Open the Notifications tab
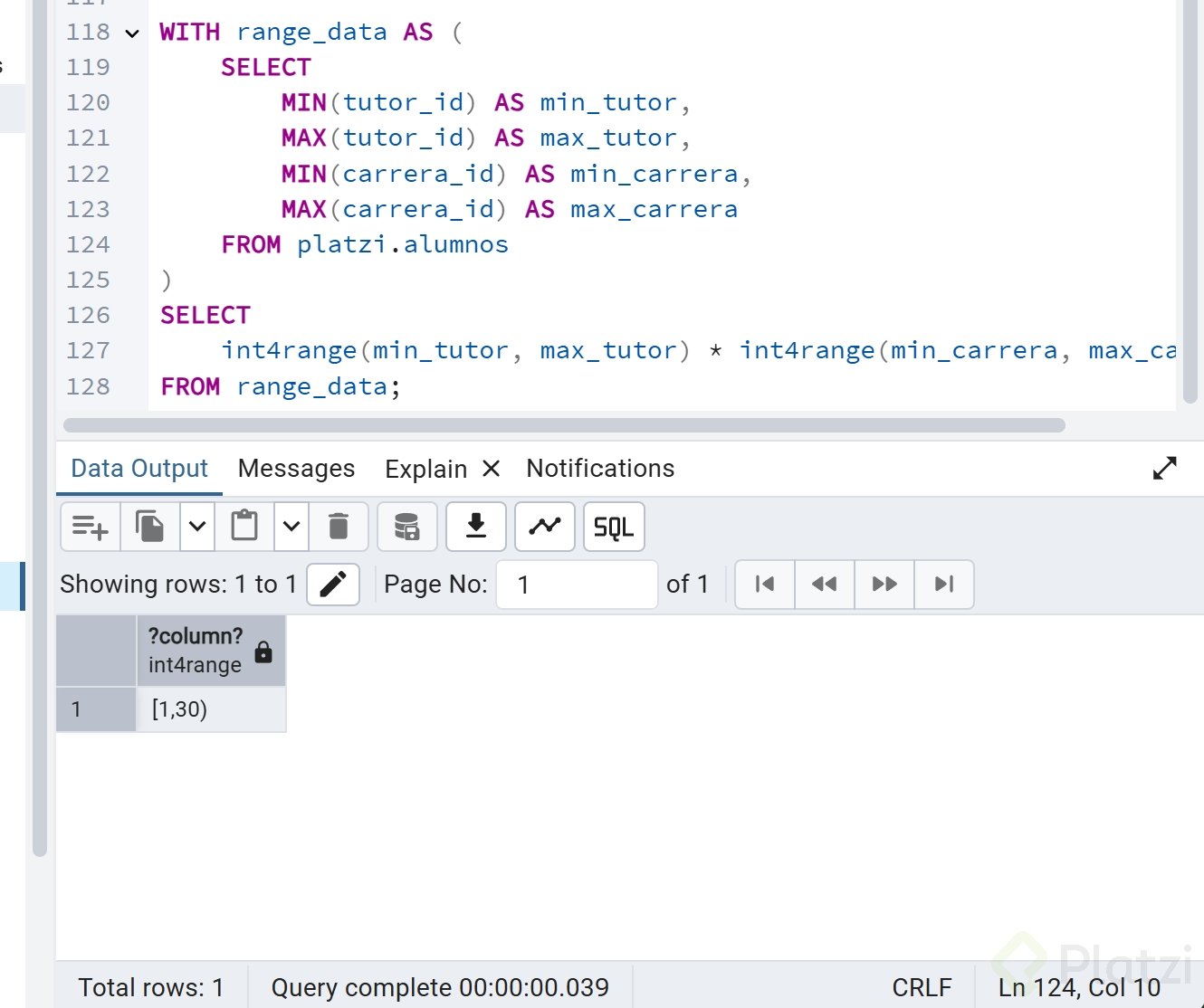The image size is (1204, 1008). 600,469
